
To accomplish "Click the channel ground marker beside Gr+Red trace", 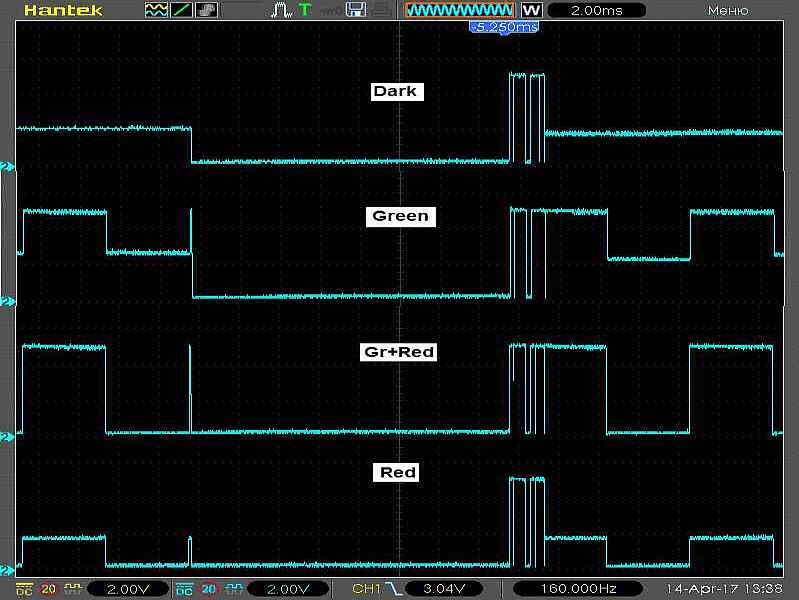I will pyautogui.click(x=7, y=437).
